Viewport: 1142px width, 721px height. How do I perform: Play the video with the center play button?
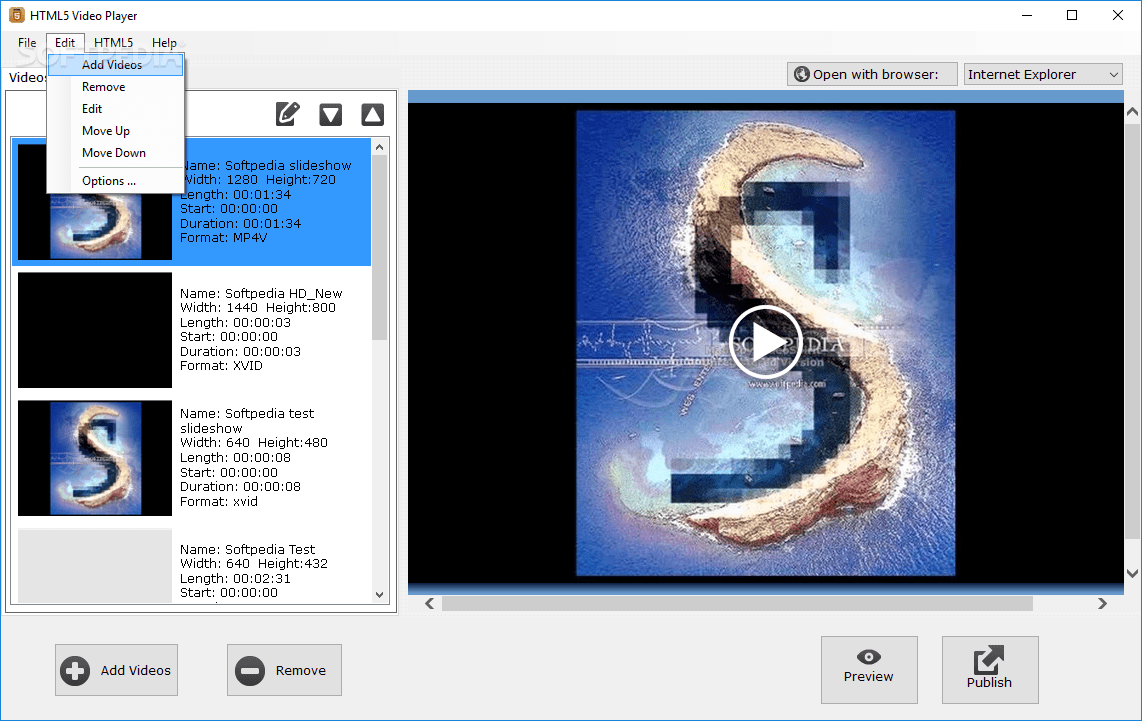point(765,342)
